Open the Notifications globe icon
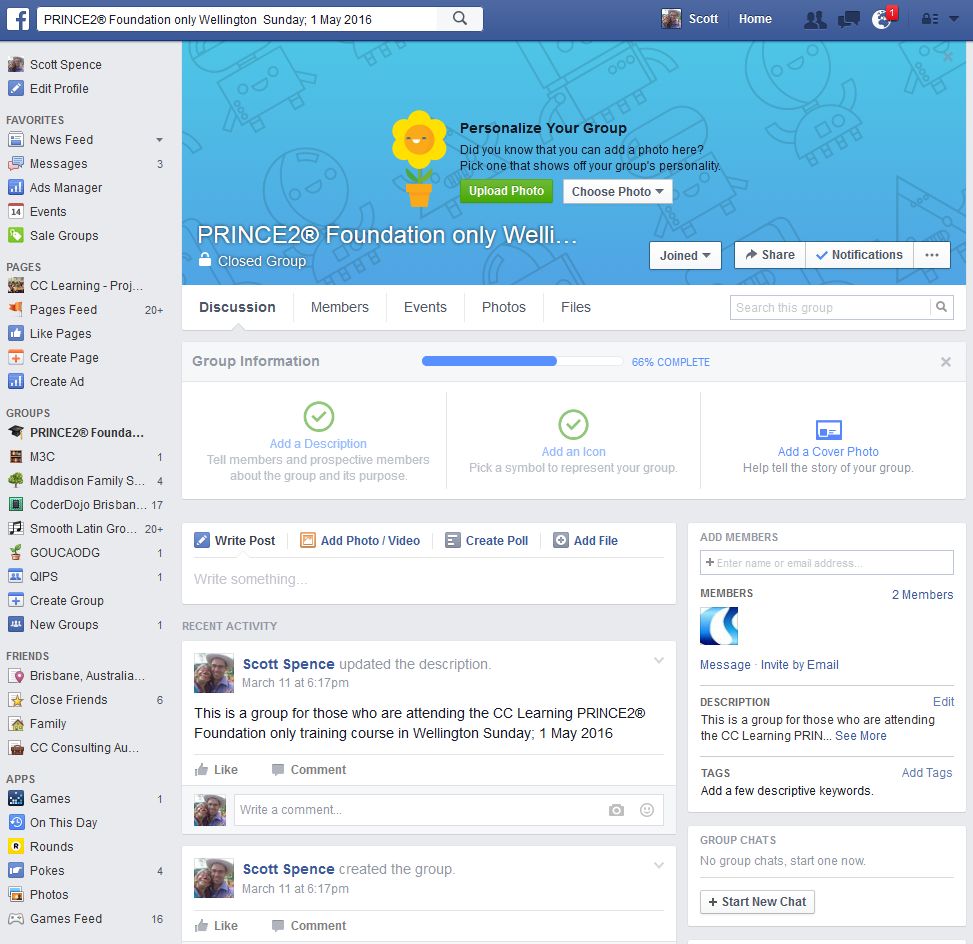Image resolution: width=973 pixels, height=944 pixels. pyautogui.click(x=882, y=19)
